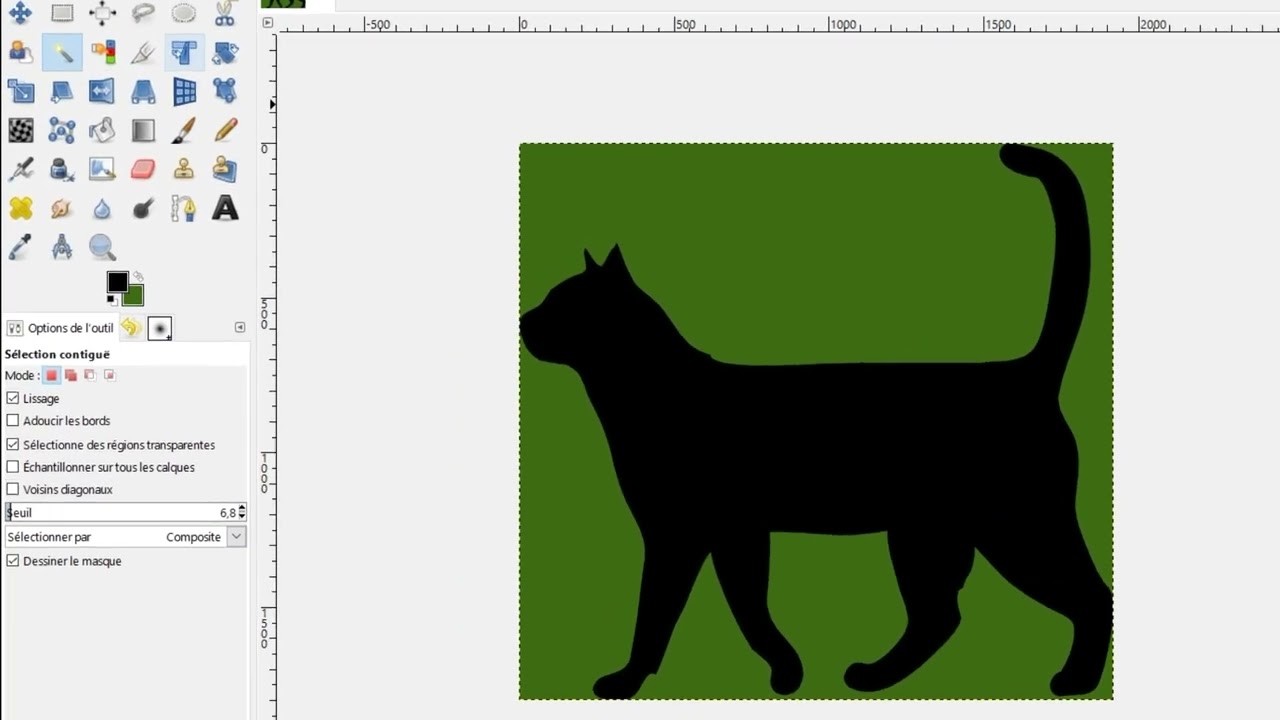Select the Flip tool
The height and width of the screenshot is (720, 1280).
102,91
